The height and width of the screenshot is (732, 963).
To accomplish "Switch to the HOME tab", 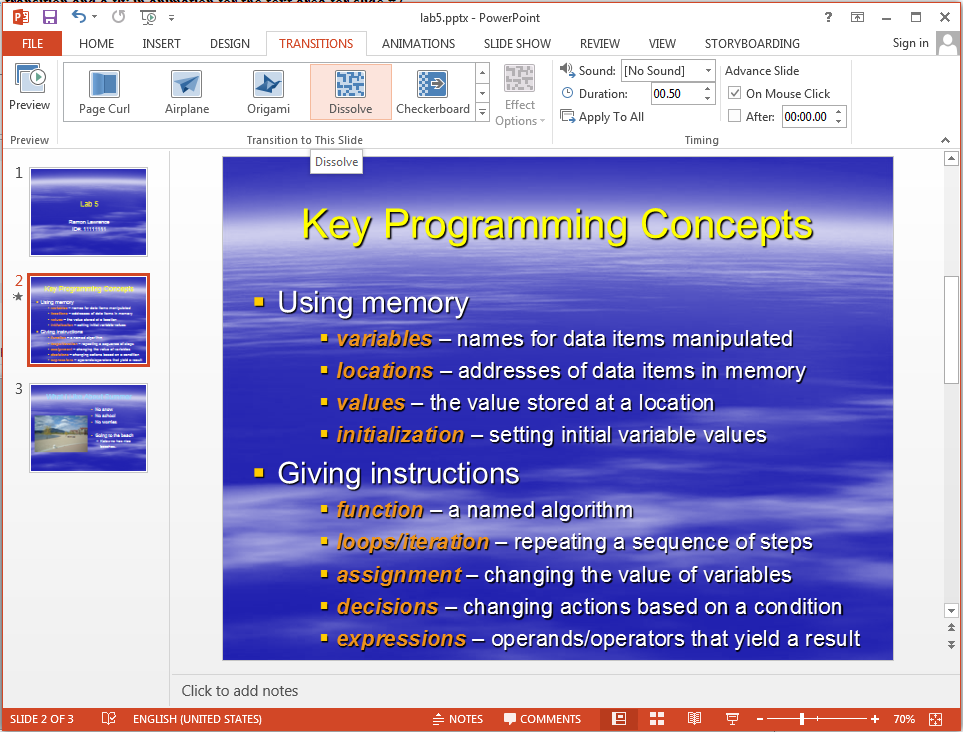I will click(96, 44).
